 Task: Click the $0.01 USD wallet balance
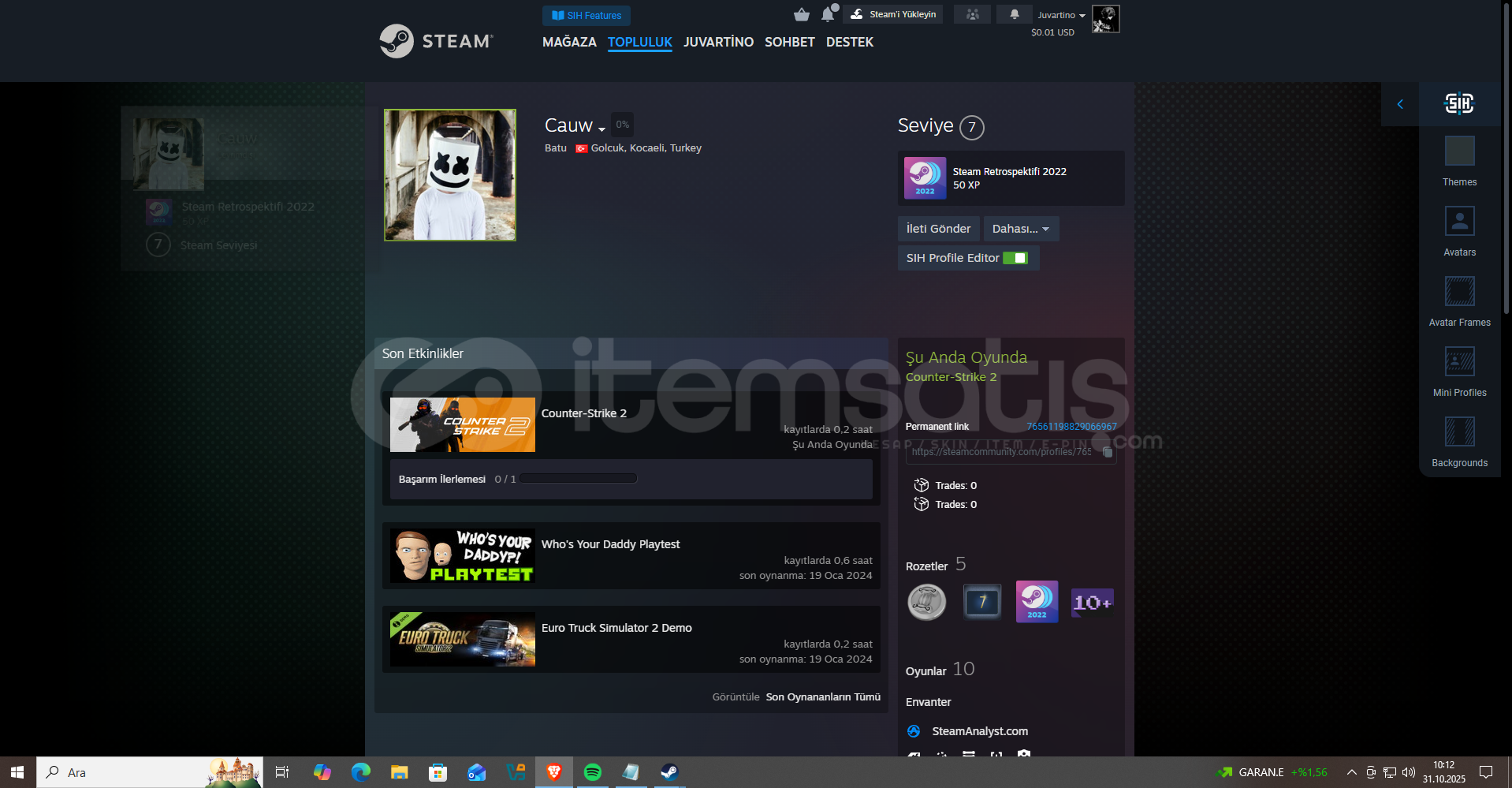pos(1052,32)
